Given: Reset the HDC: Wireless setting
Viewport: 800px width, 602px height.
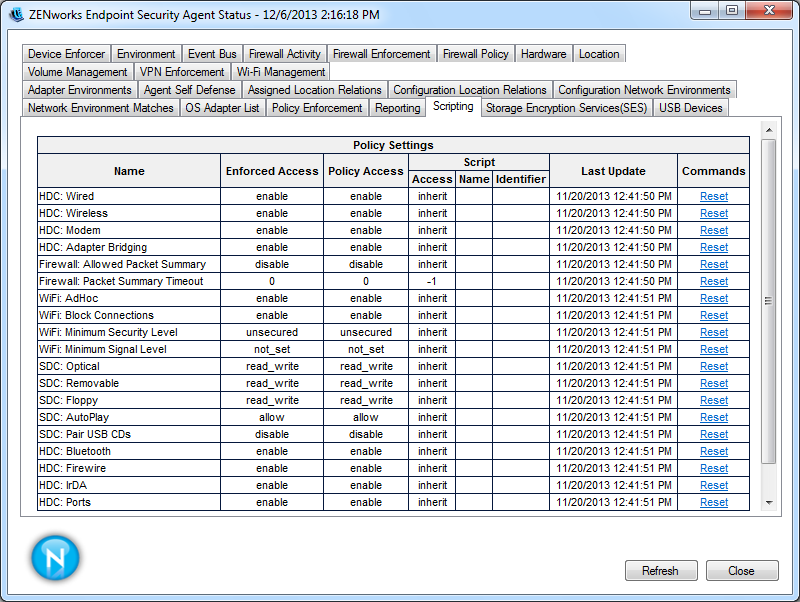Looking at the screenshot, I should 714,213.
